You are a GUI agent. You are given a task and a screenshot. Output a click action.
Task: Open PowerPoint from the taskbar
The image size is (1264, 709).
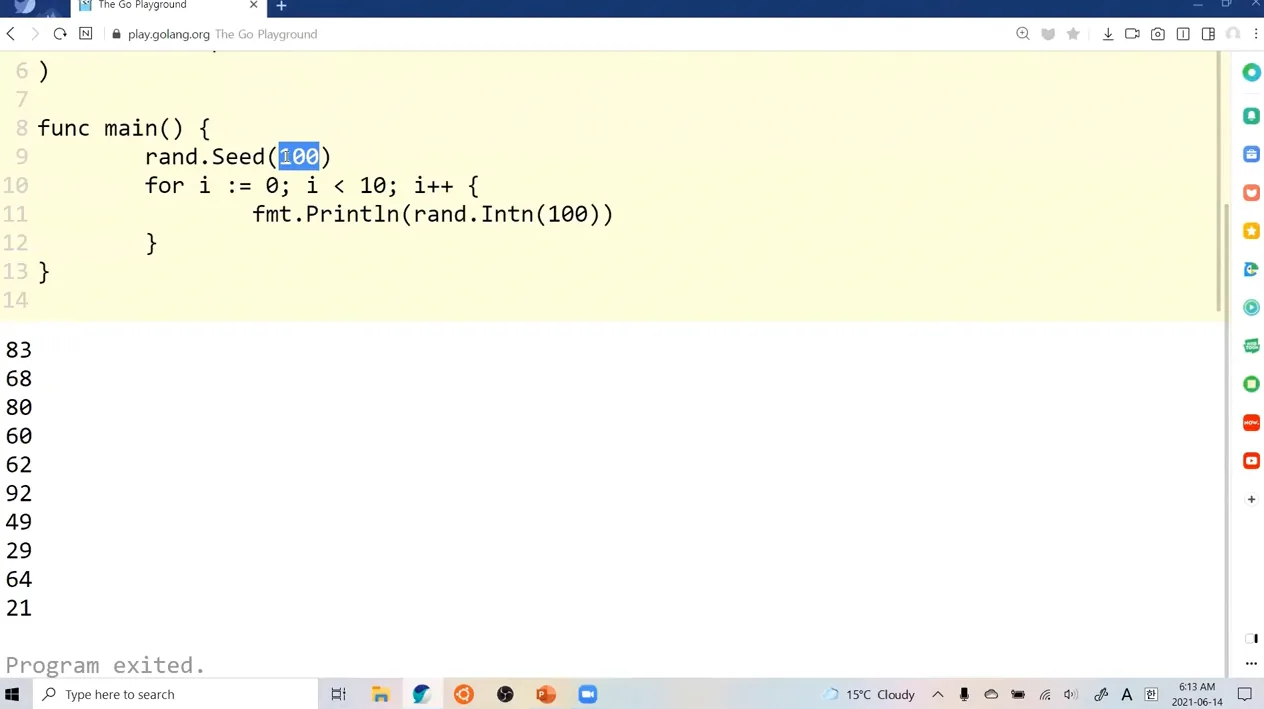[546, 694]
